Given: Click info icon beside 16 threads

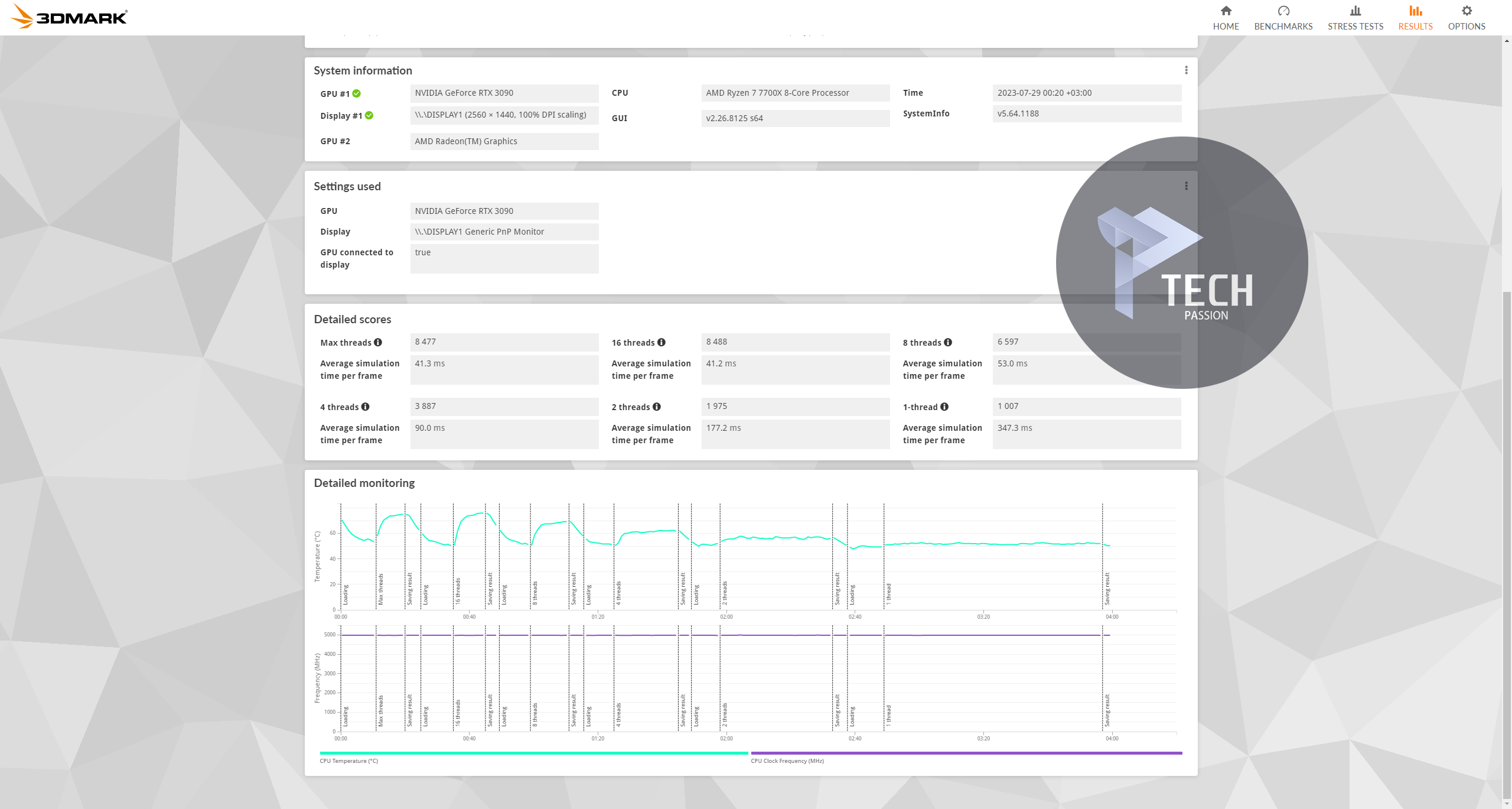Looking at the screenshot, I should (x=661, y=342).
